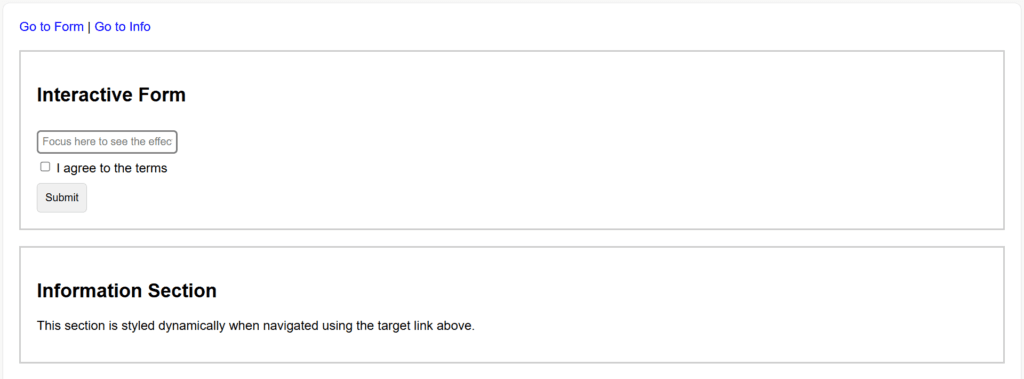
Task: Select the Interactive Form heading
Action: (x=111, y=95)
